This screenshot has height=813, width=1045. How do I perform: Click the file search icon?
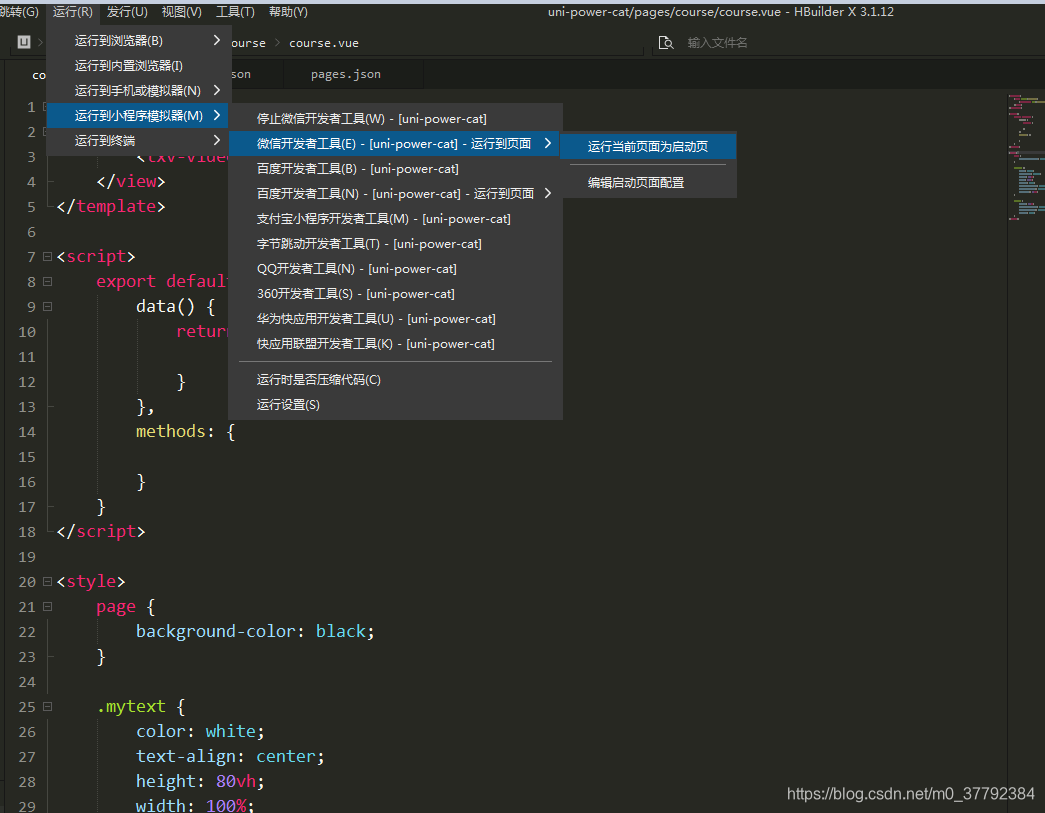coord(666,43)
